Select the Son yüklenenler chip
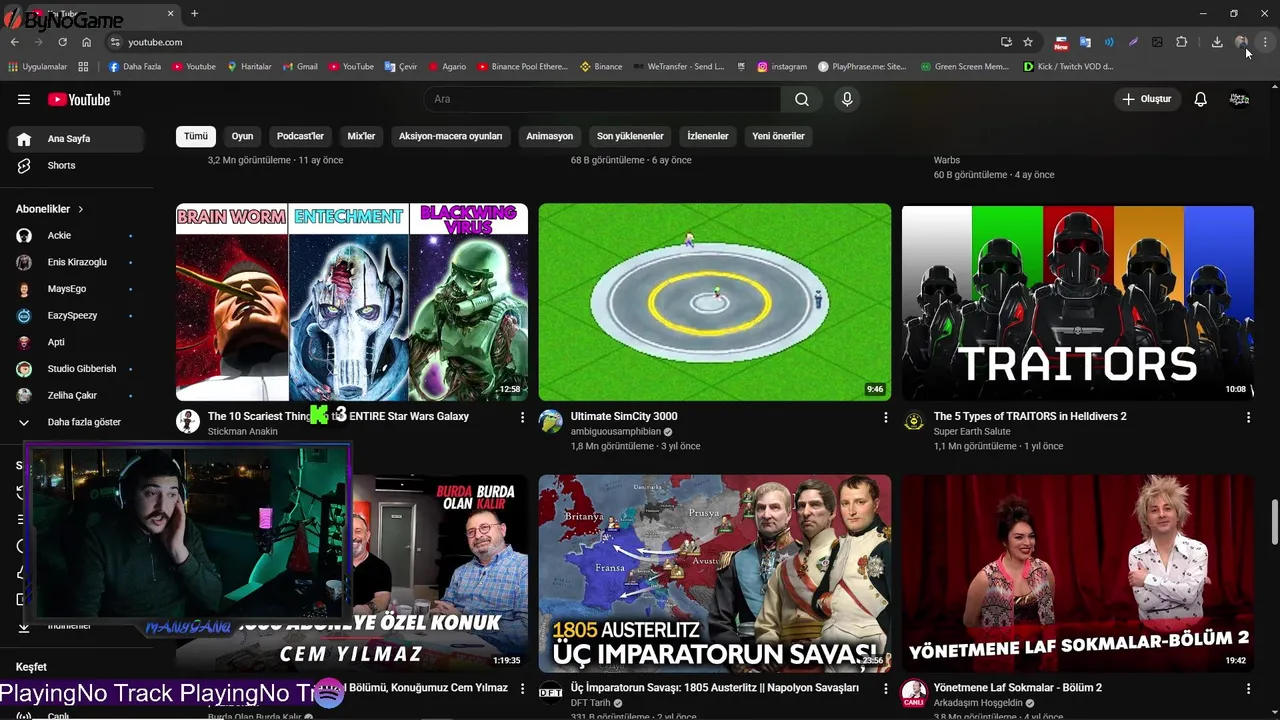 (x=630, y=136)
